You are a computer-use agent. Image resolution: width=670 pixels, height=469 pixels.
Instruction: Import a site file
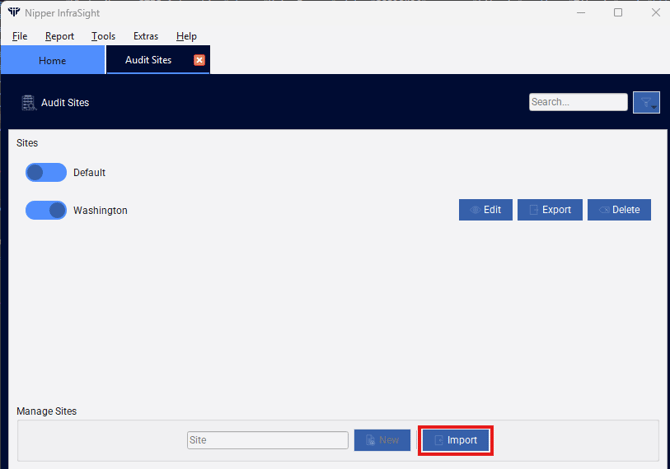(456, 440)
